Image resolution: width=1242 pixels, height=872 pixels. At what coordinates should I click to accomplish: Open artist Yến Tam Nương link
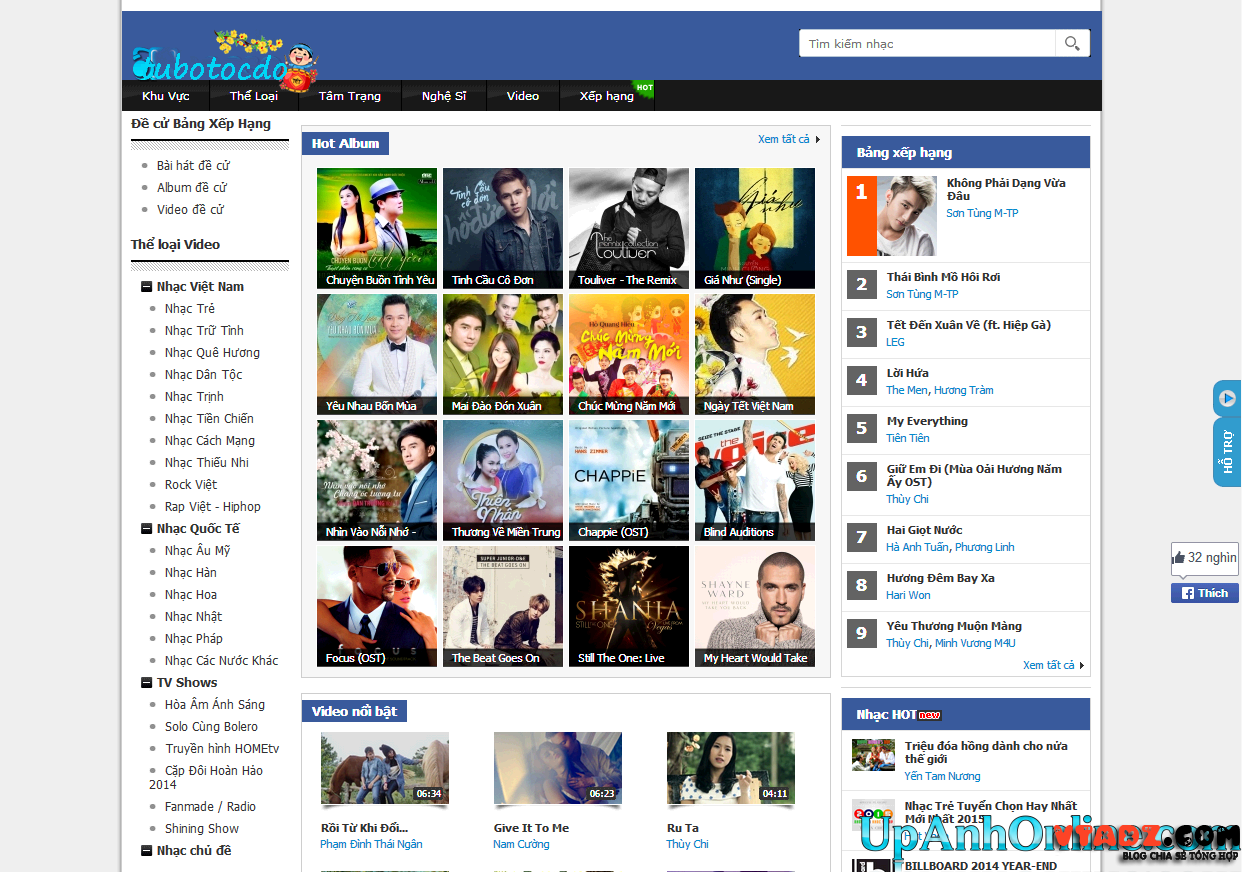pyautogui.click(x=942, y=776)
